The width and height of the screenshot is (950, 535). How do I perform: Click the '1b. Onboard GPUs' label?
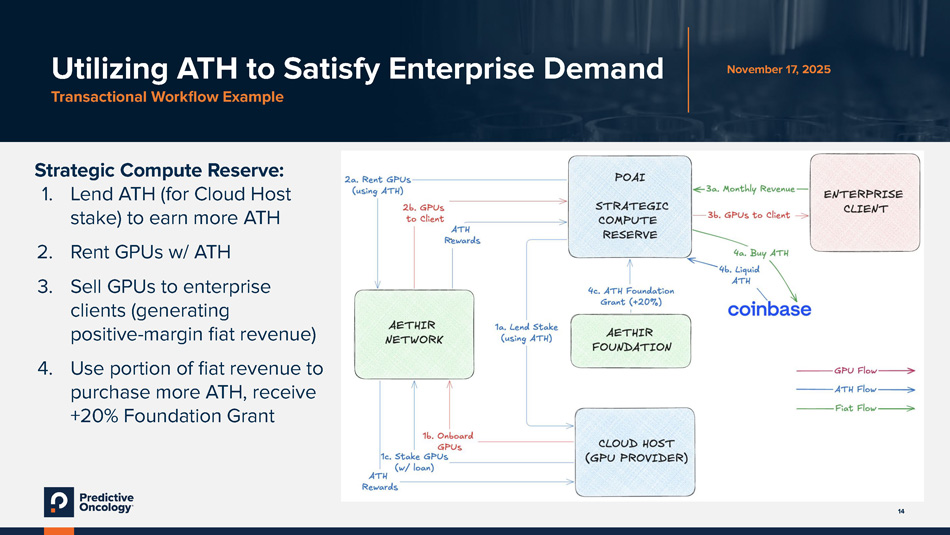coord(447,441)
